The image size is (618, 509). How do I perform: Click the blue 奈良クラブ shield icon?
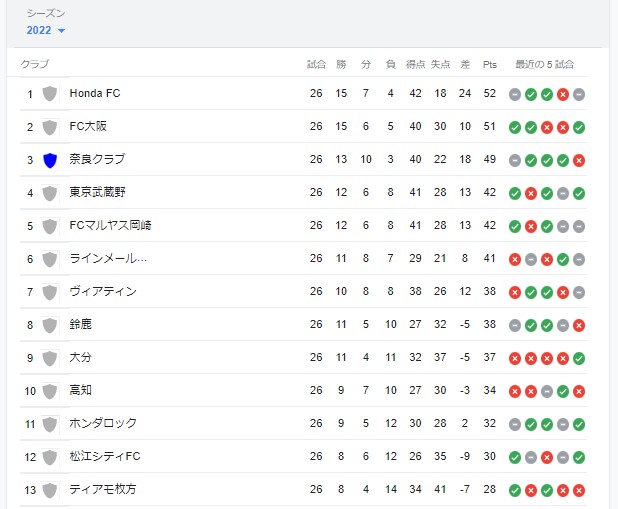[x=50, y=160]
